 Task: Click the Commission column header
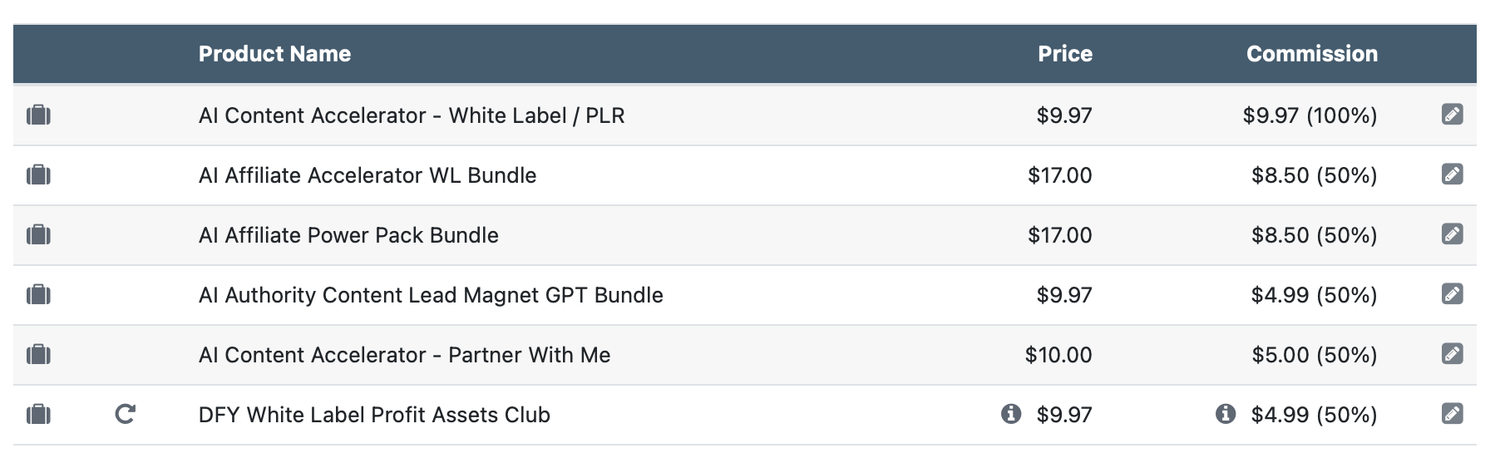pos(1311,54)
